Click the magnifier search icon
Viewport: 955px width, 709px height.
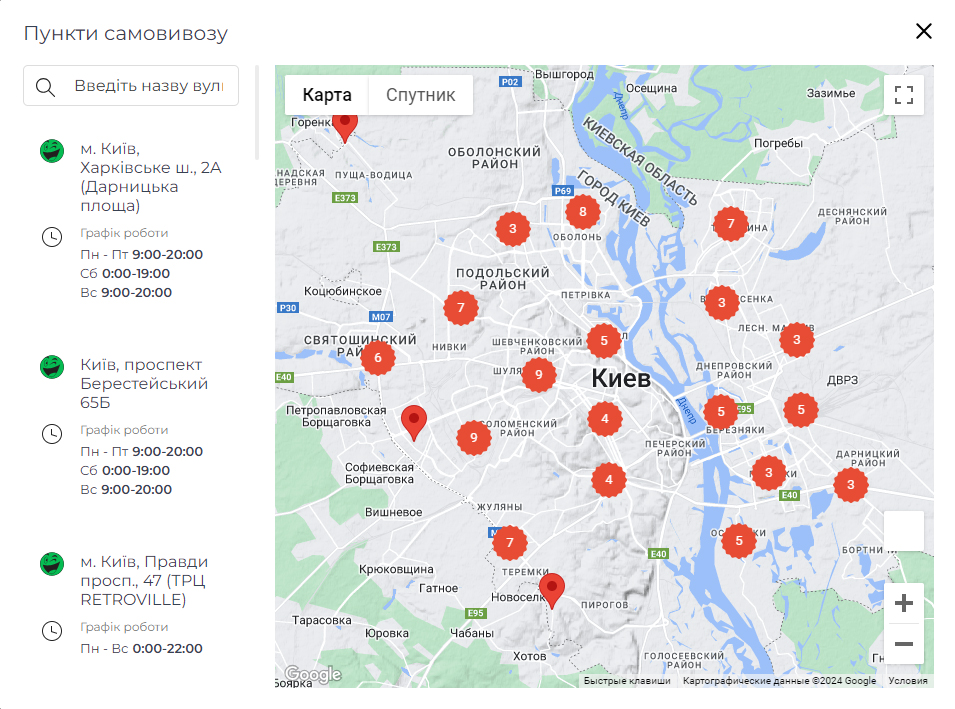tap(45, 86)
